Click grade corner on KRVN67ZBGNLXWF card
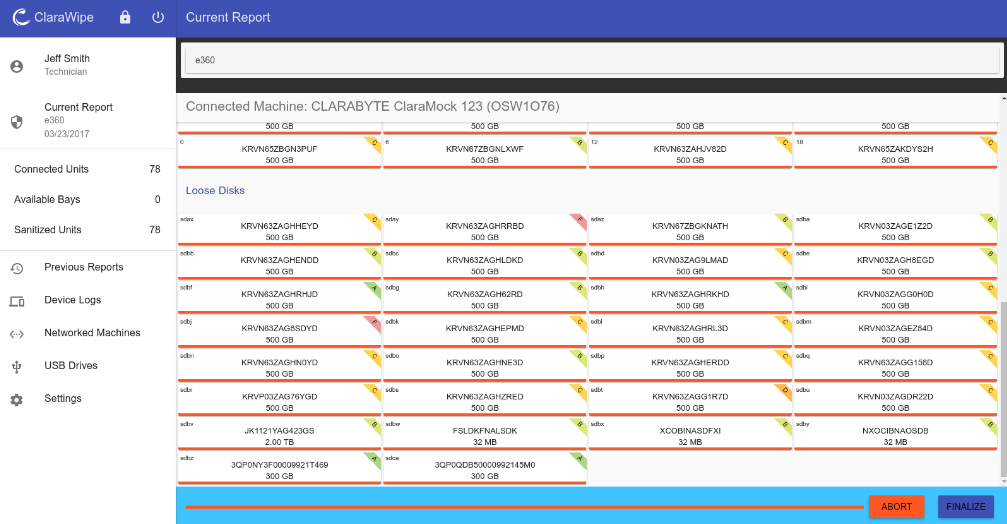Image resolution: width=1007 pixels, height=524 pixels. coord(580,143)
